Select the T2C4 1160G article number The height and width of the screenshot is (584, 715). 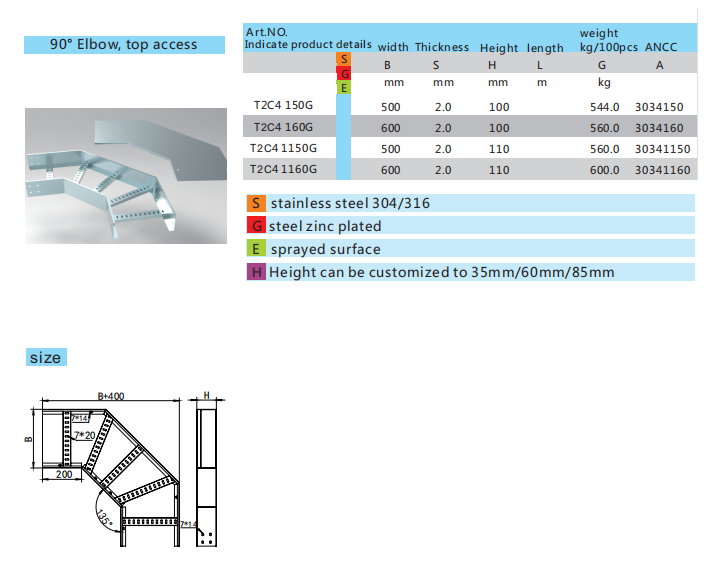coord(283,170)
